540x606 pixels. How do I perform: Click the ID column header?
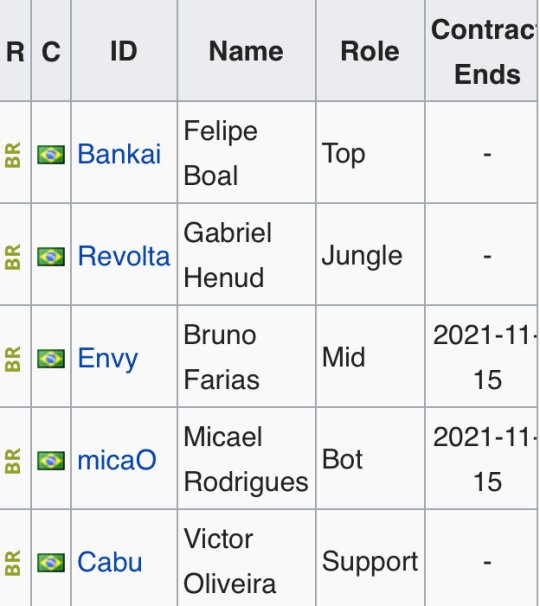click(x=124, y=51)
